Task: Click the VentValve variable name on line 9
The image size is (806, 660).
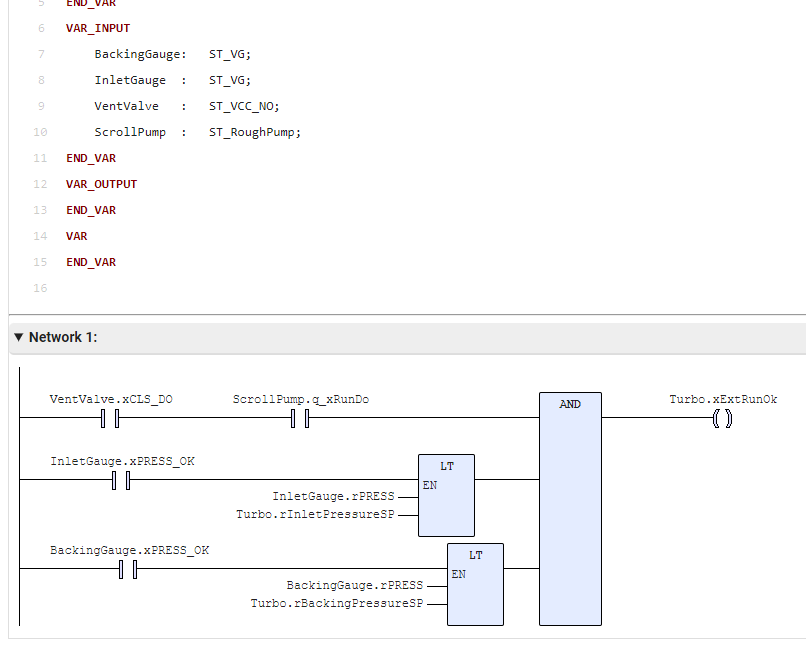Action: pos(126,106)
